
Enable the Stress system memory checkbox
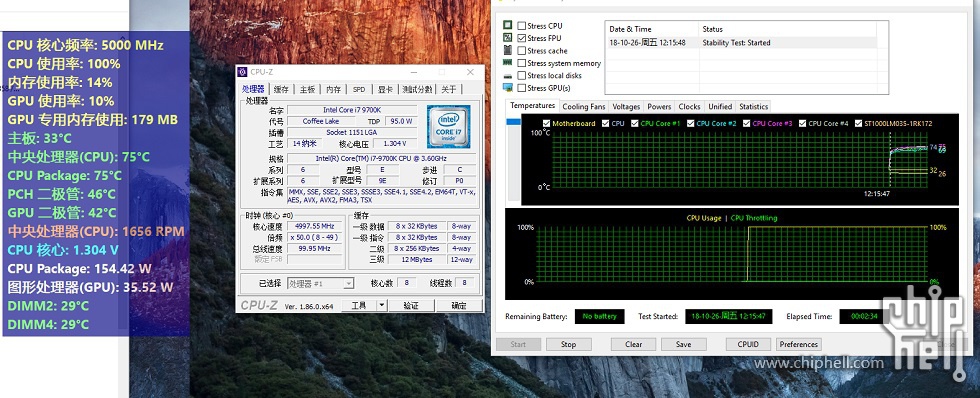pyautogui.click(x=521, y=63)
